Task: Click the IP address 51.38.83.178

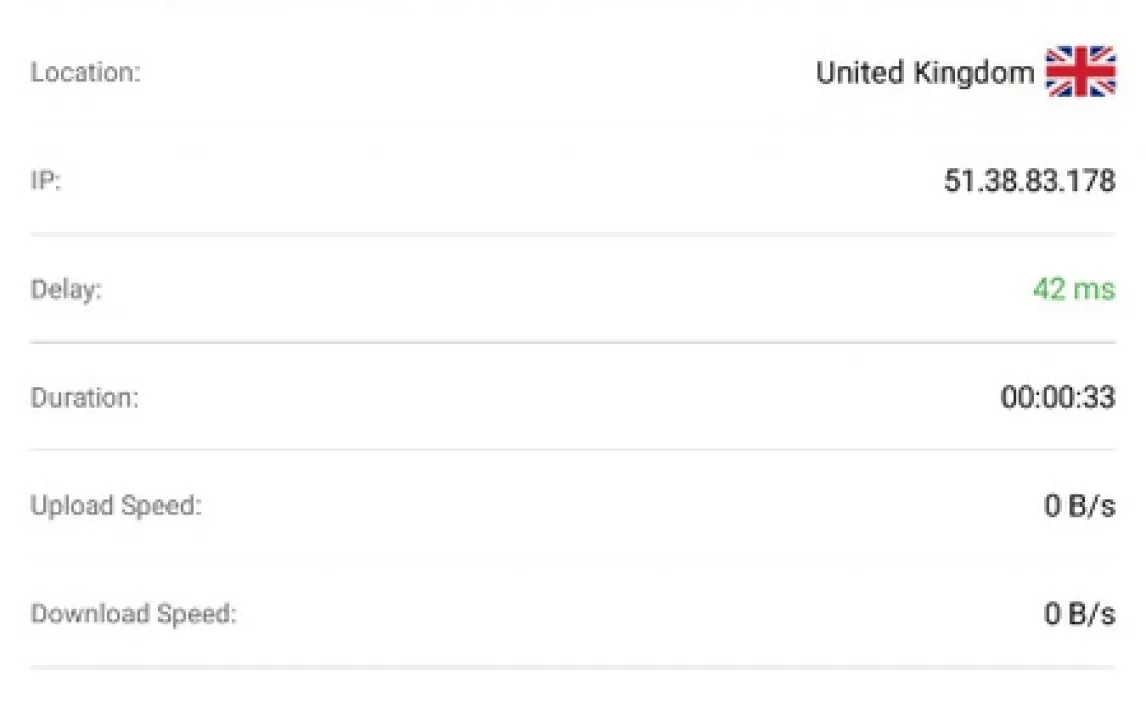Action: (1029, 181)
